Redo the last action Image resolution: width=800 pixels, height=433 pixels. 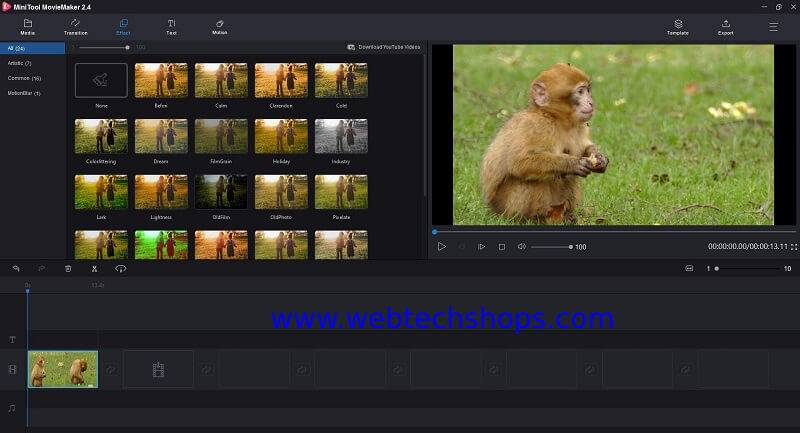pyautogui.click(x=42, y=268)
